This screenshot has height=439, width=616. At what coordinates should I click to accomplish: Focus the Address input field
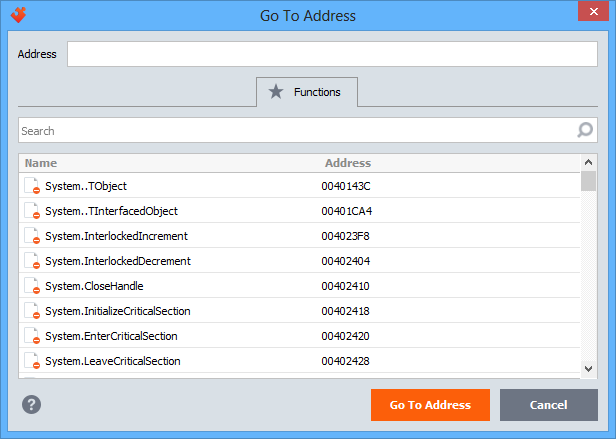tap(332, 54)
